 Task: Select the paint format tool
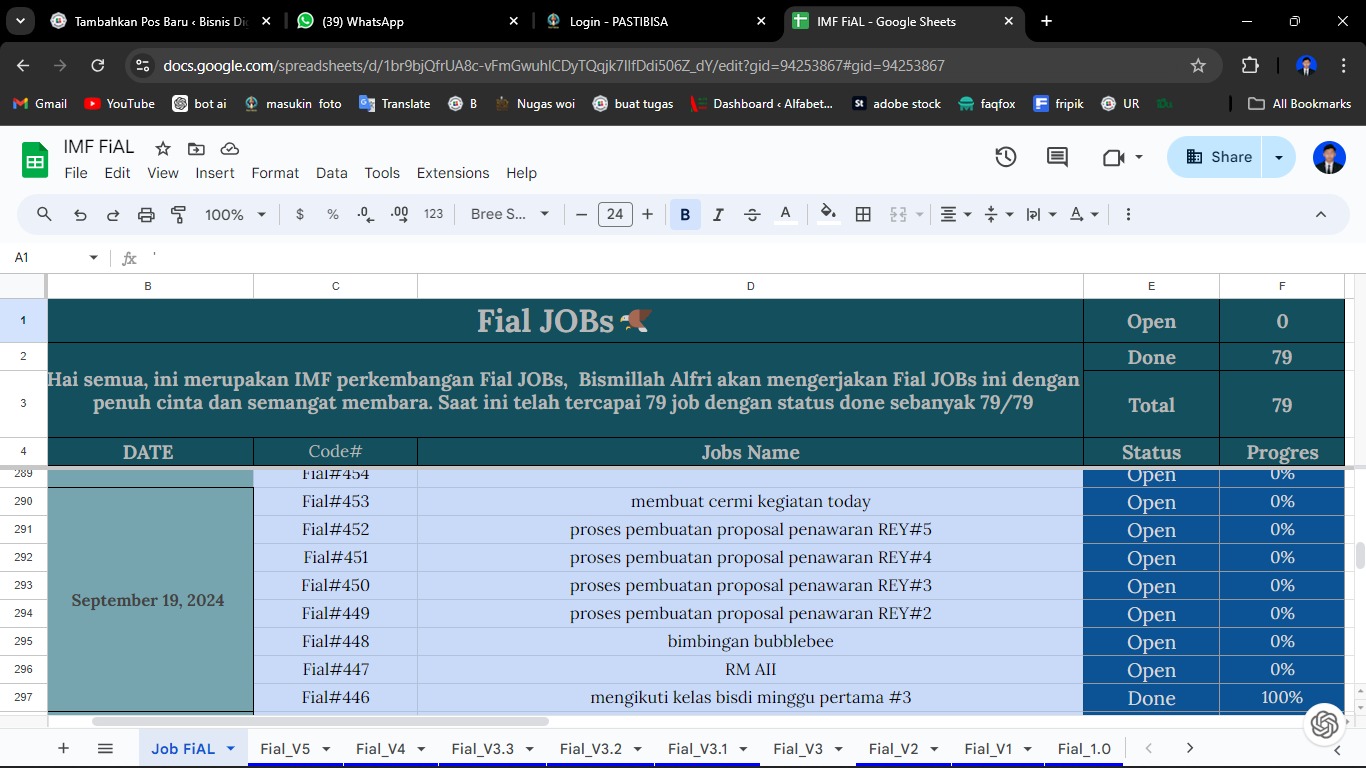[179, 214]
